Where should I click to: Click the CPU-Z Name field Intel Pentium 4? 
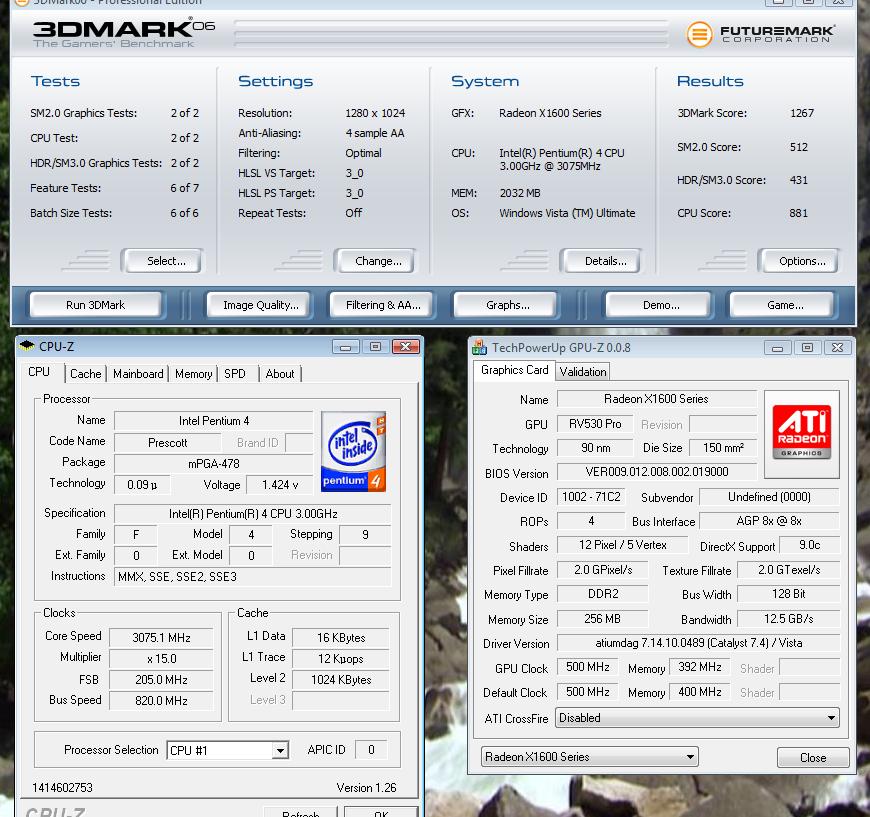click(214, 421)
